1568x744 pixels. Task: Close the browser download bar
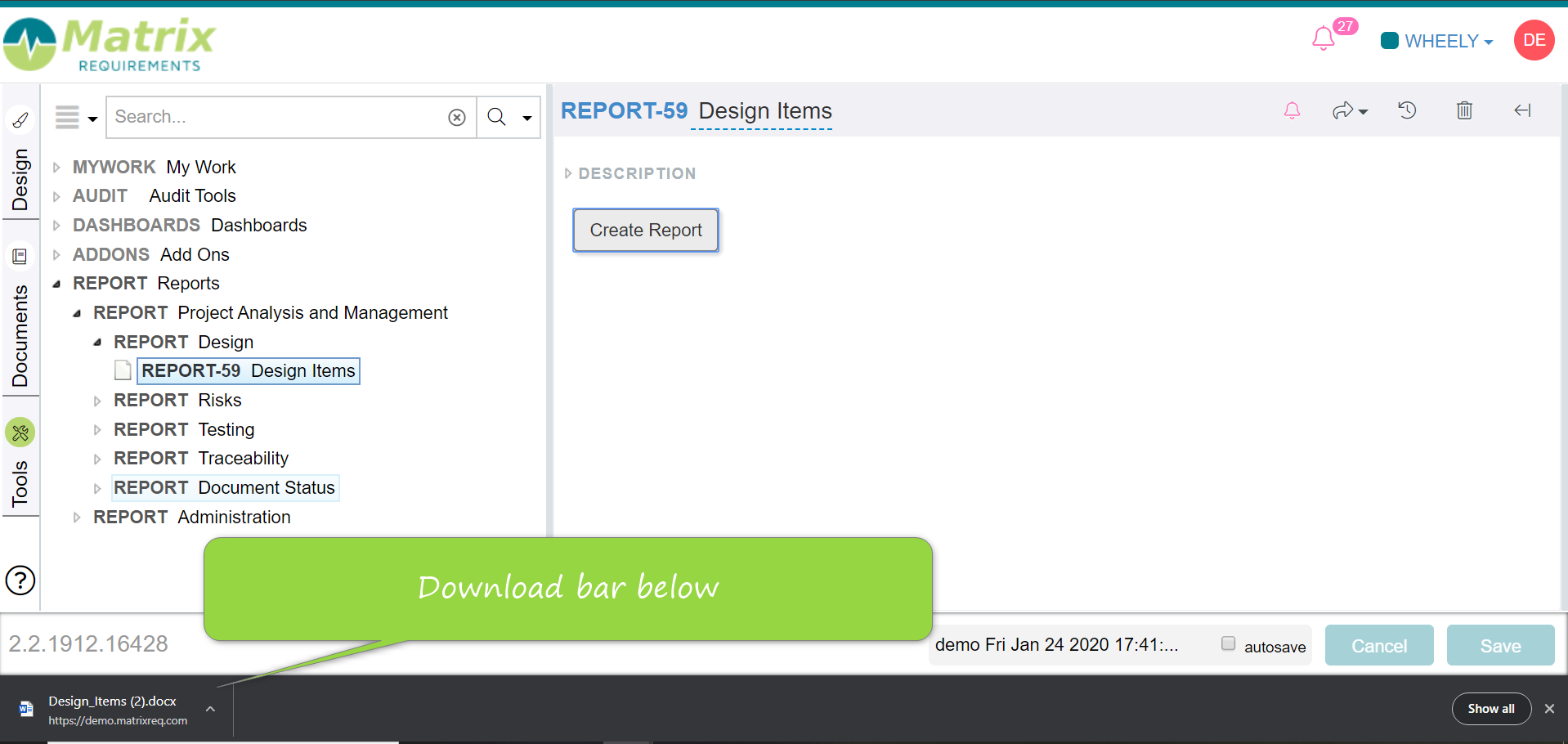[1549, 709]
